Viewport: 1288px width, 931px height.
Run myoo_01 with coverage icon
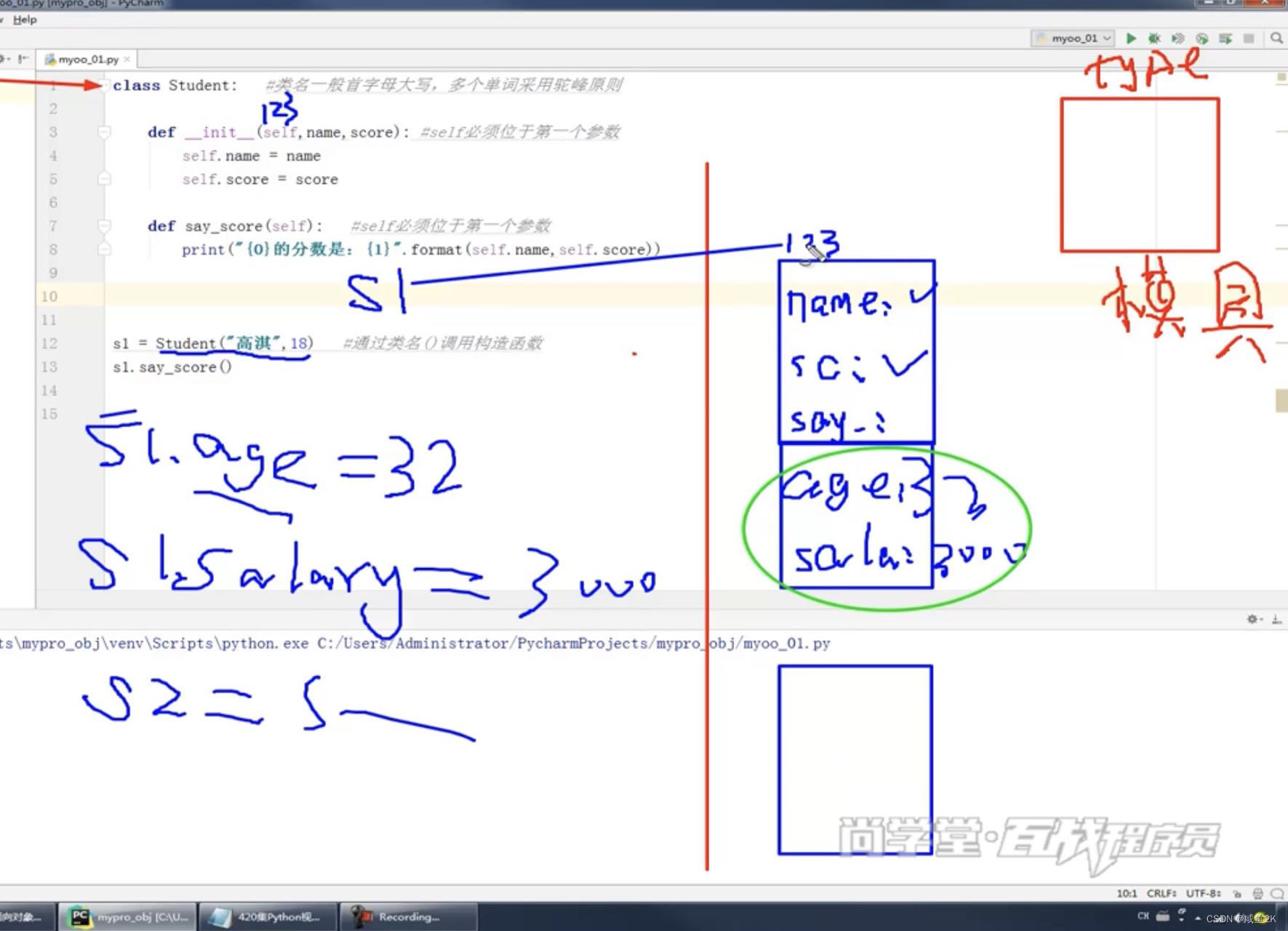[1177, 38]
